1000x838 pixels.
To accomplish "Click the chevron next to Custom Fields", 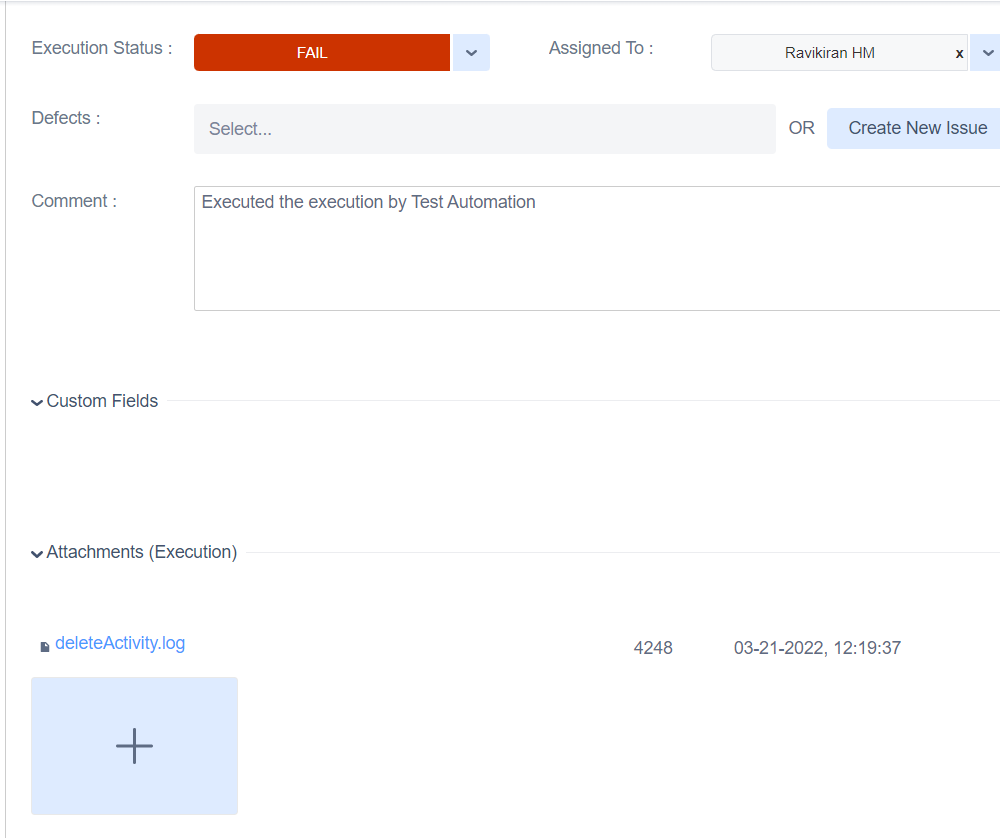I will [36, 401].
